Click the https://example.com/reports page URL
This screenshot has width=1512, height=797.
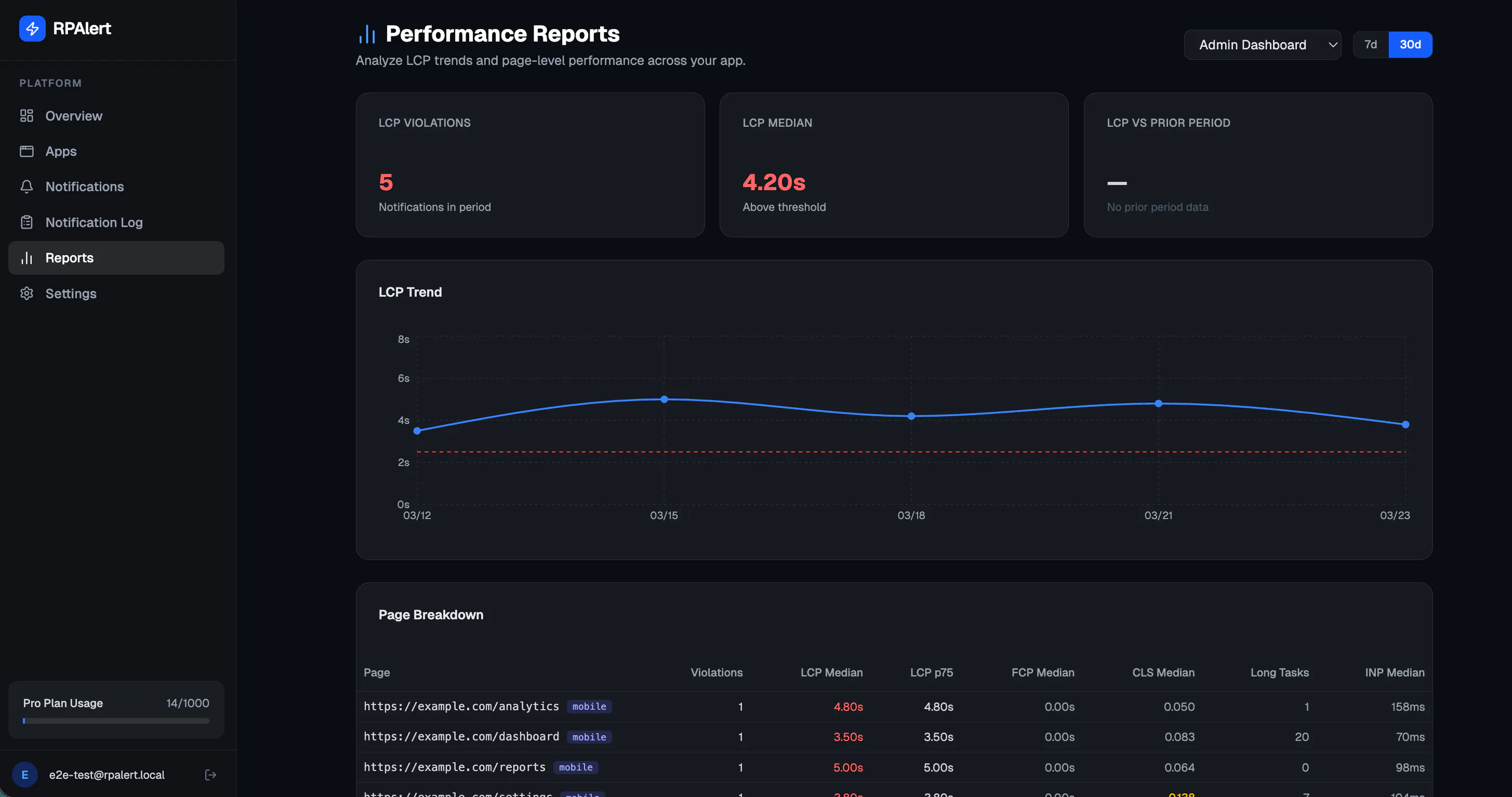pos(454,767)
